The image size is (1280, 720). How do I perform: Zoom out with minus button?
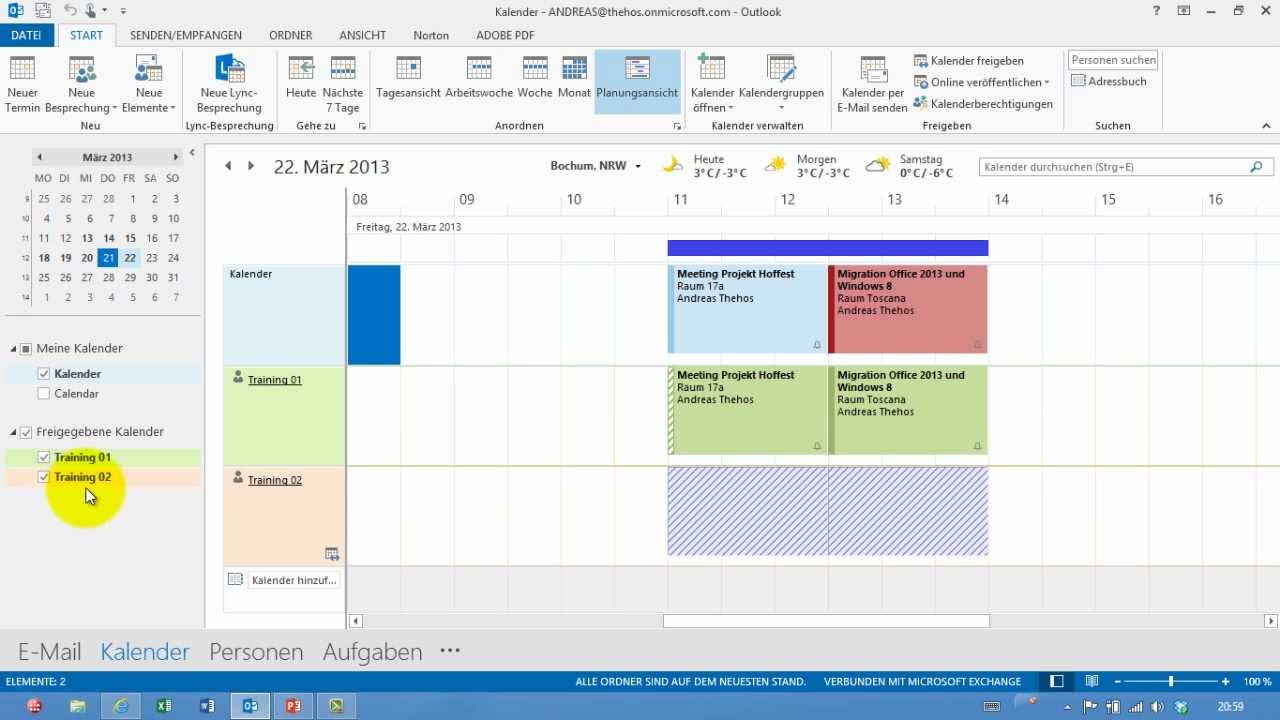pyautogui.click(x=1118, y=681)
